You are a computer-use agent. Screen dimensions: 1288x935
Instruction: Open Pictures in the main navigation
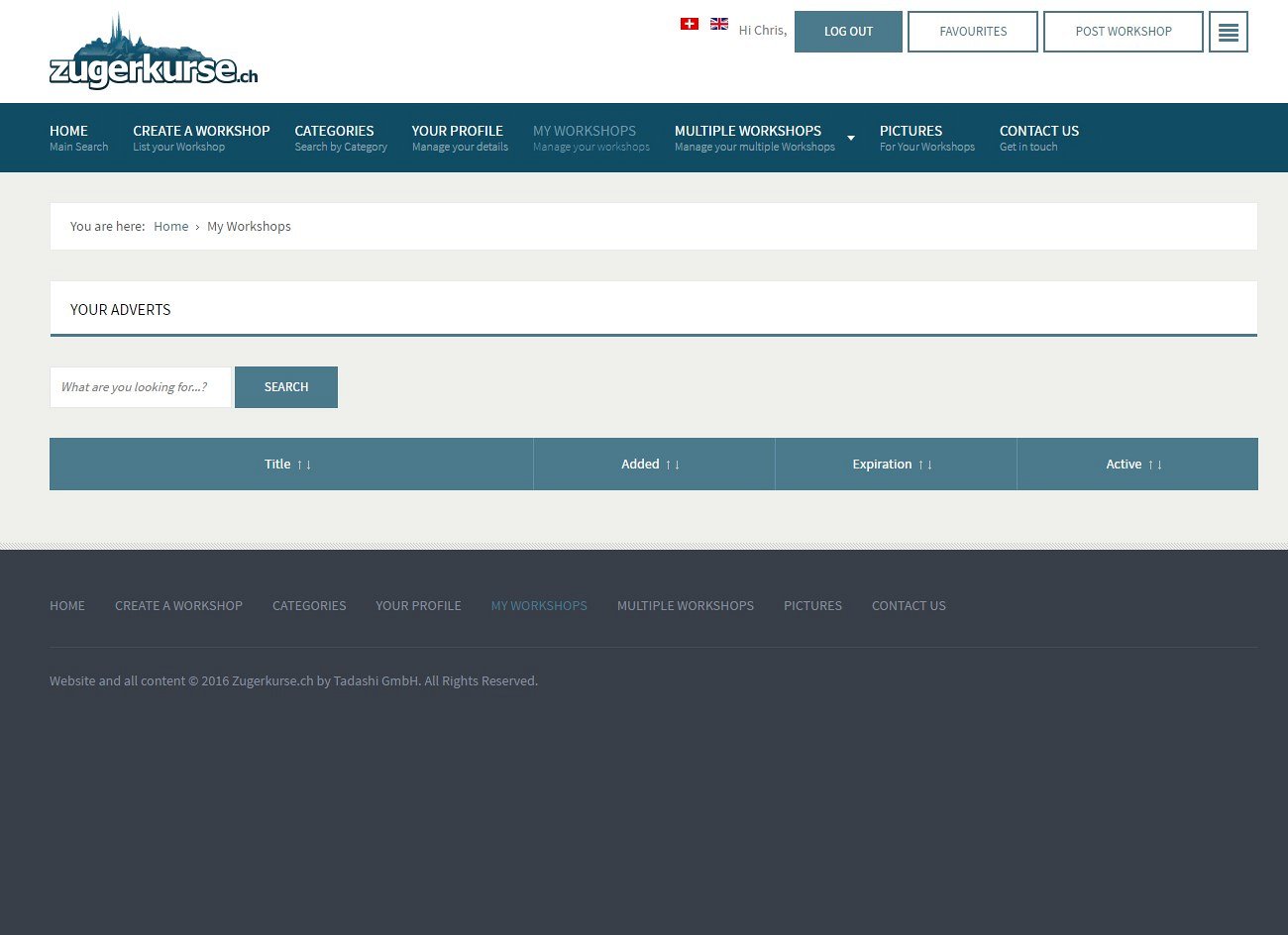[x=926, y=137]
